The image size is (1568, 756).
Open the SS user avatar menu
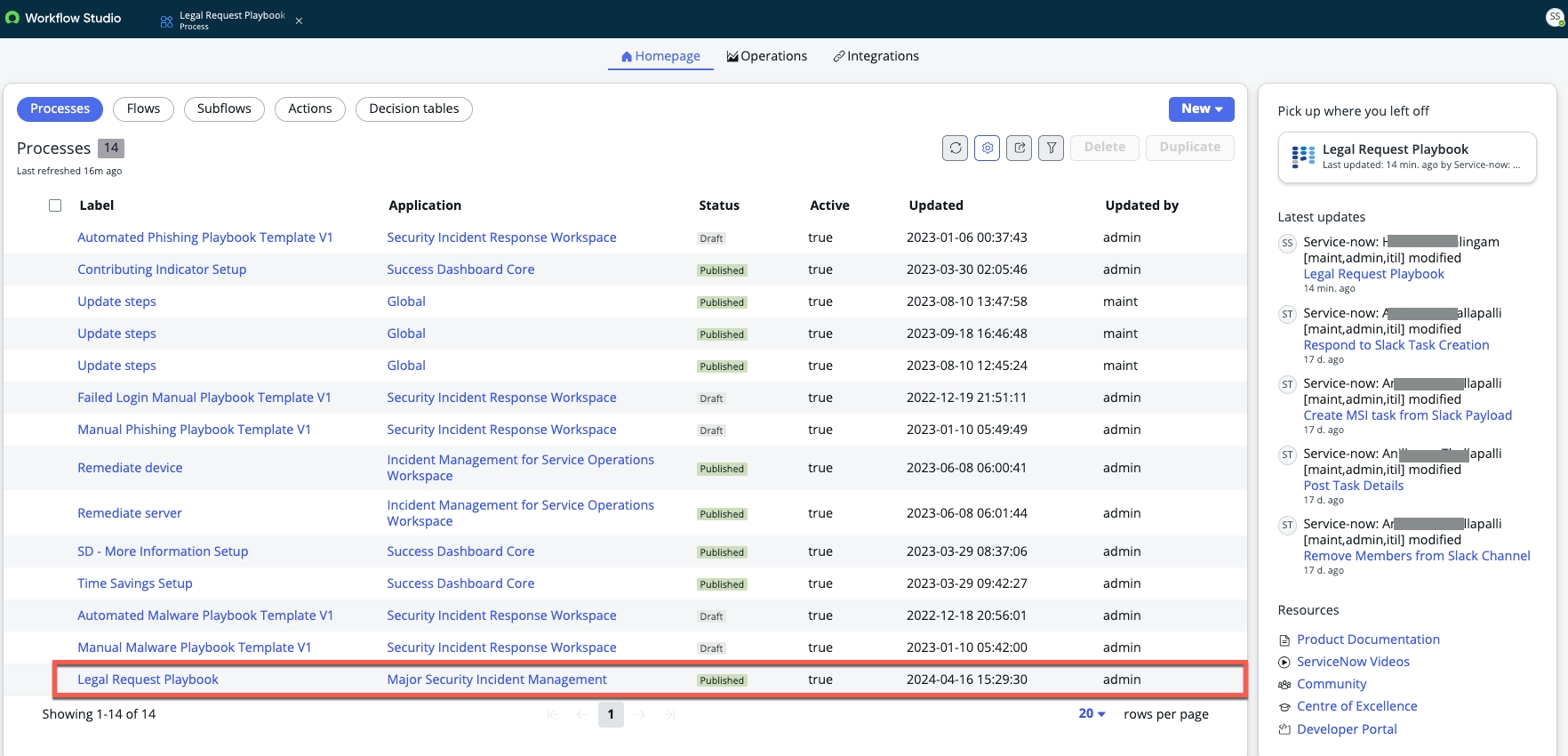(1555, 18)
